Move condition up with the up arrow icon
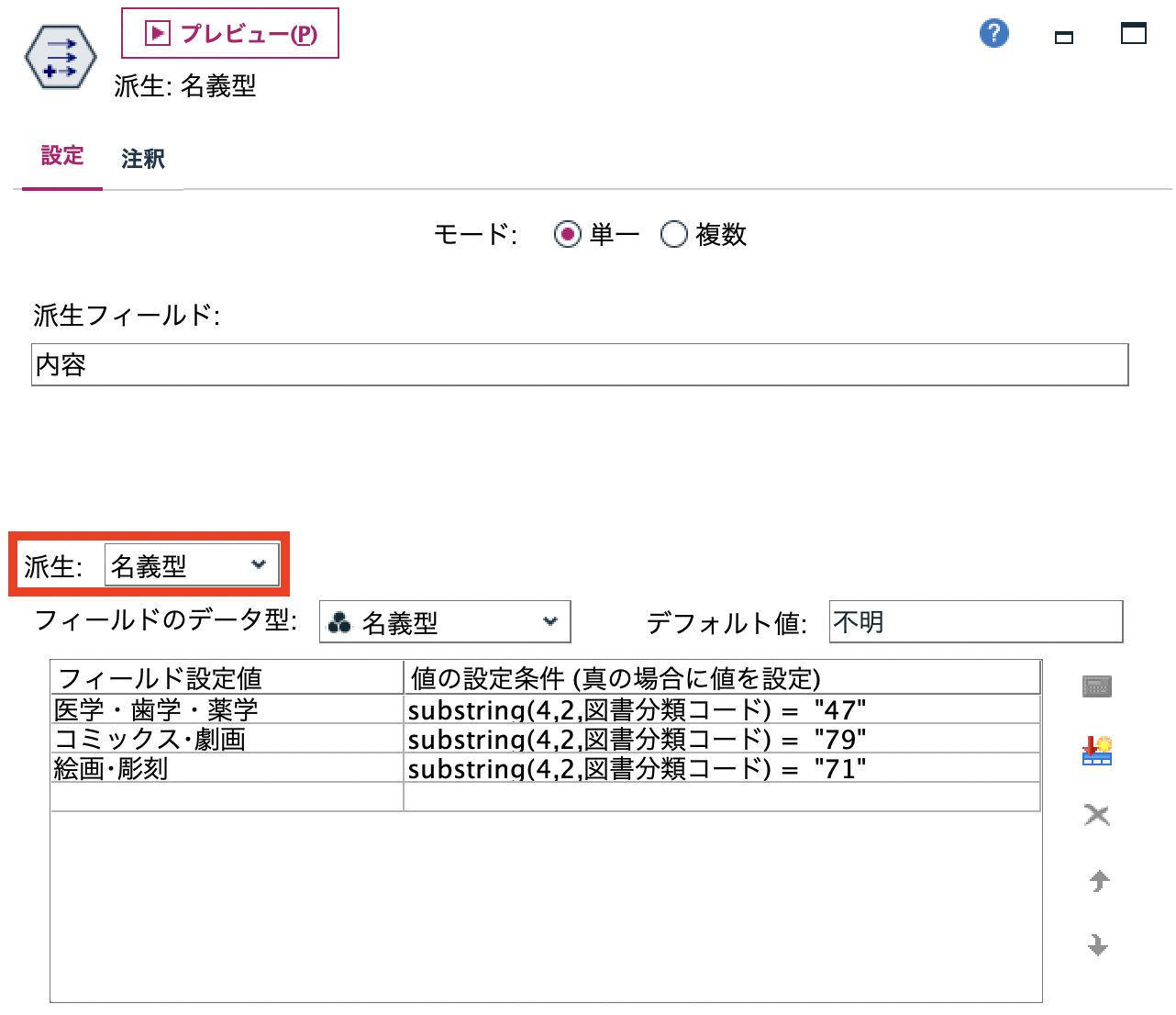Viewport: 1176px width, 1015px height. coord(1096,880)
